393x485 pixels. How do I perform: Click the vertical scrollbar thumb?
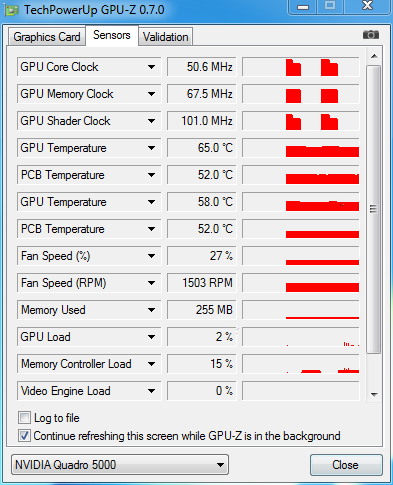(x=373, y=209)
